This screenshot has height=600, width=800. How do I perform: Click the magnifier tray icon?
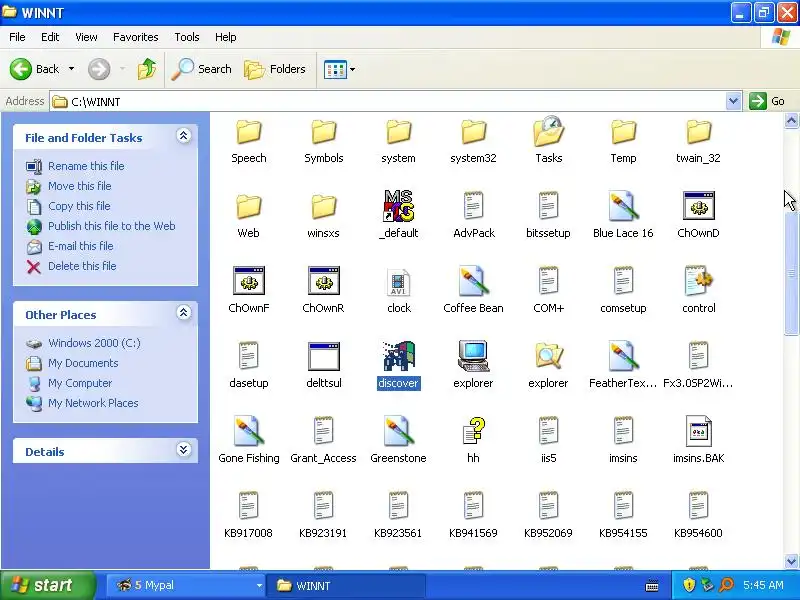tap(726, 585)
